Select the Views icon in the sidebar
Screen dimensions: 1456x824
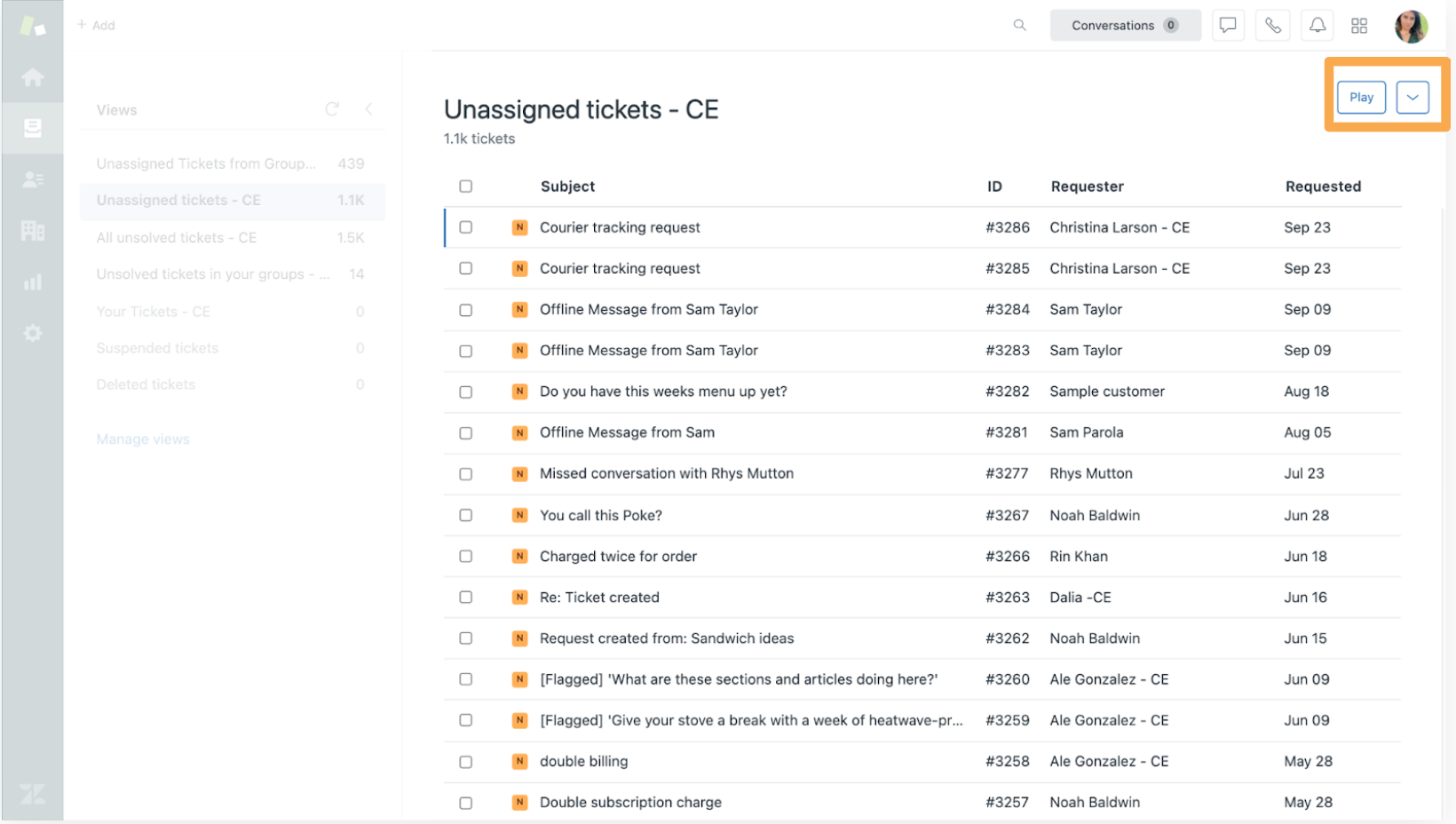coord(32,128)
